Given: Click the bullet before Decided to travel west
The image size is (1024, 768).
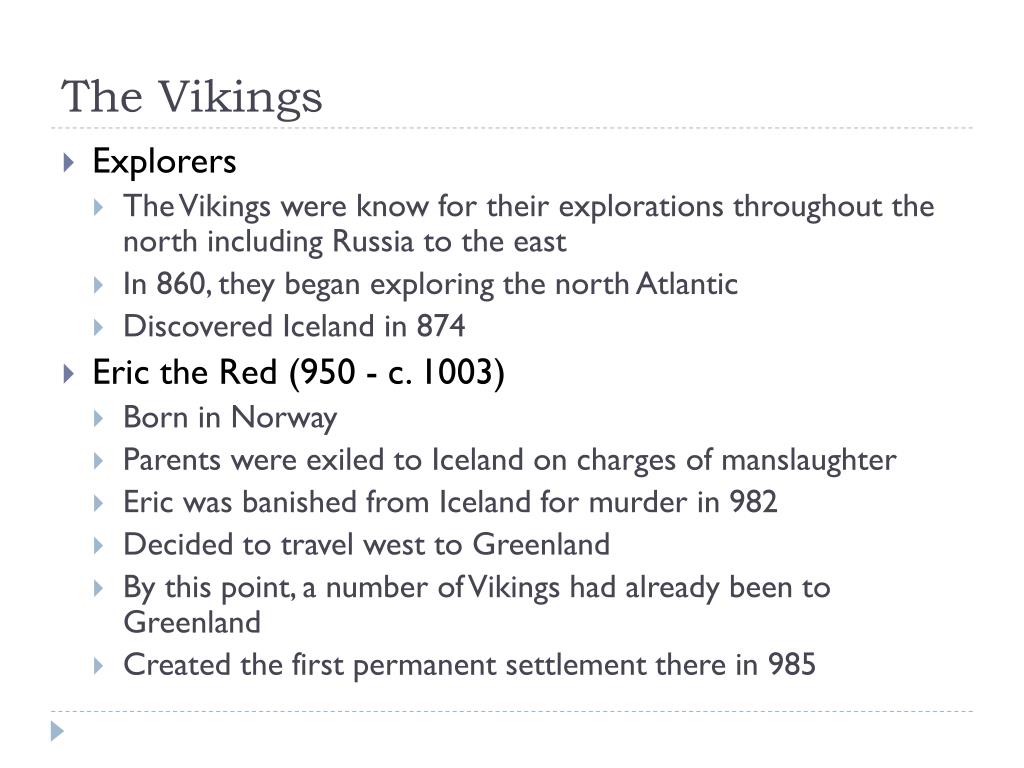Looking at the screenshot, I should [98, 545].
